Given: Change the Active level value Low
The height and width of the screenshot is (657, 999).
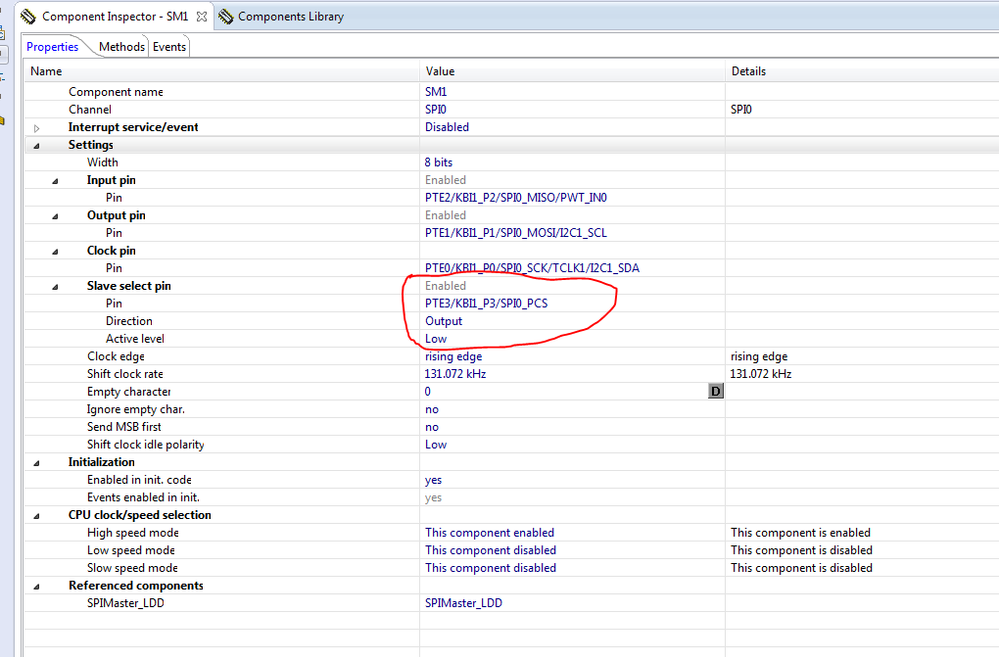Looking at the screenshot, I should (x=436, y=339).
